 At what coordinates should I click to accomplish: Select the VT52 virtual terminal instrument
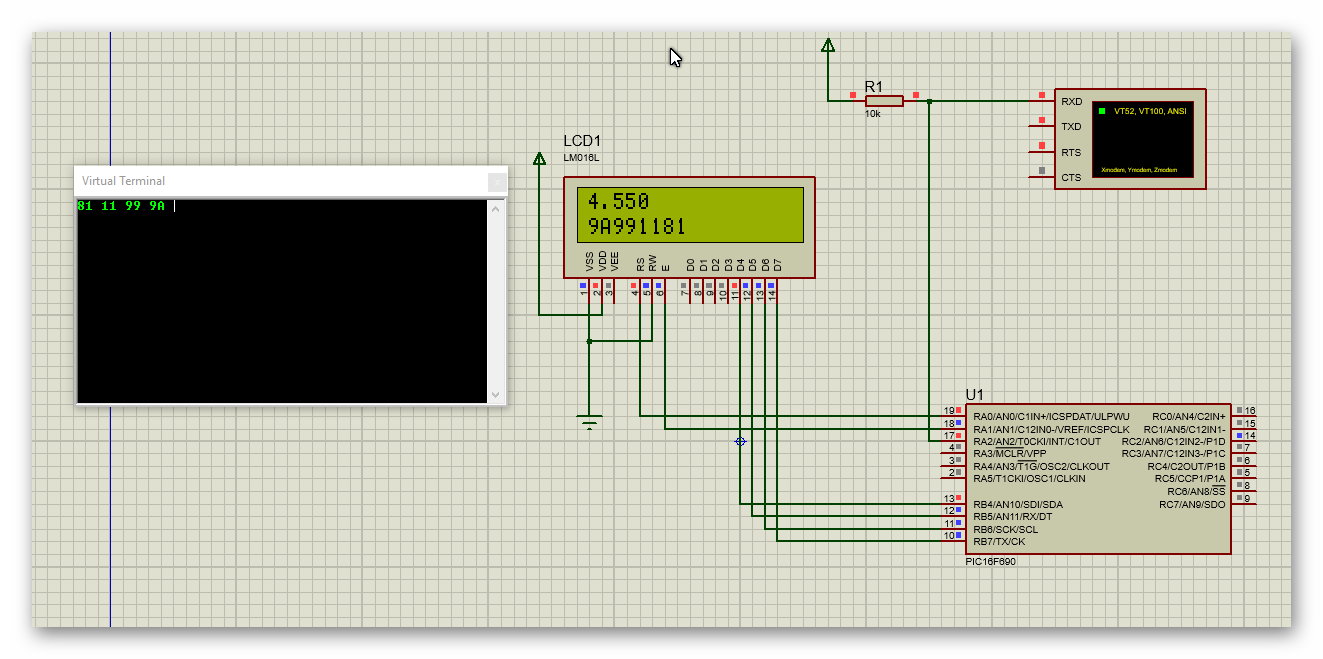pos(1130,138)
